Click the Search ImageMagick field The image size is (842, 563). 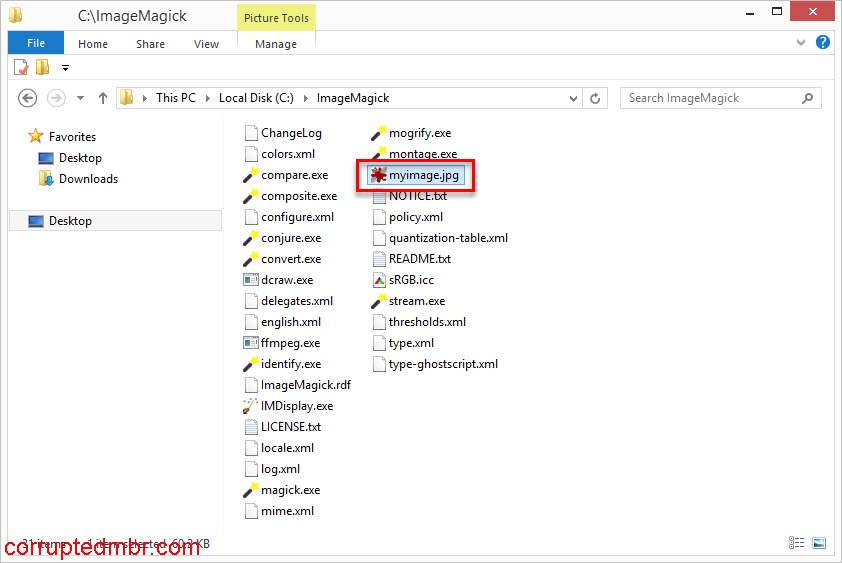[710, 98]
